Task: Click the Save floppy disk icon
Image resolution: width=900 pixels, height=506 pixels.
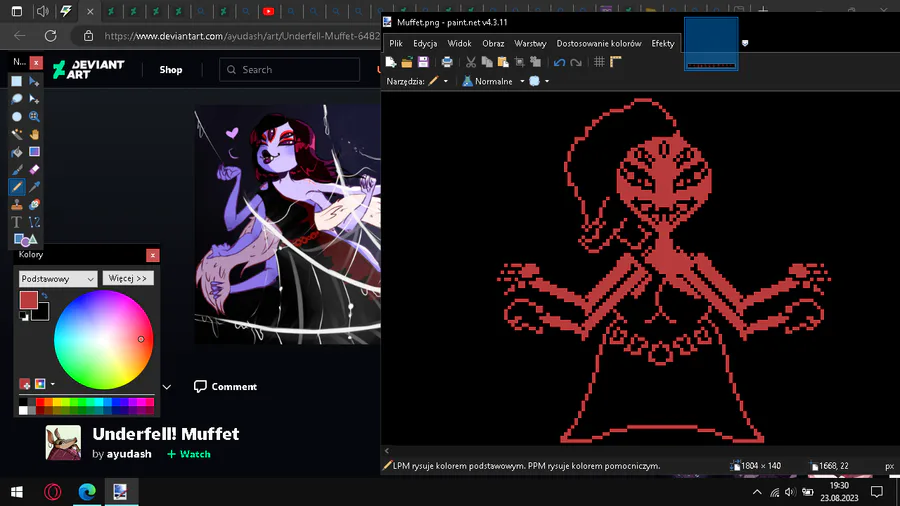Action: pos(423,62)
